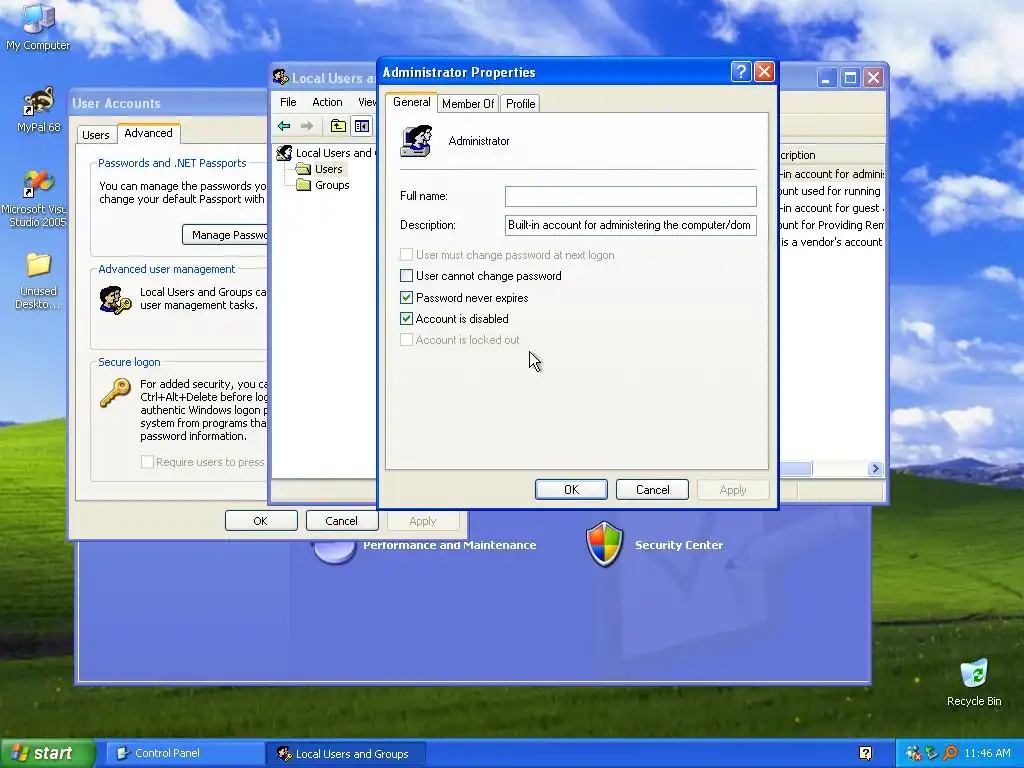Open the File menu
Image resolution: width=1024 pixels, height=768 pixels.
pos(288,103)
